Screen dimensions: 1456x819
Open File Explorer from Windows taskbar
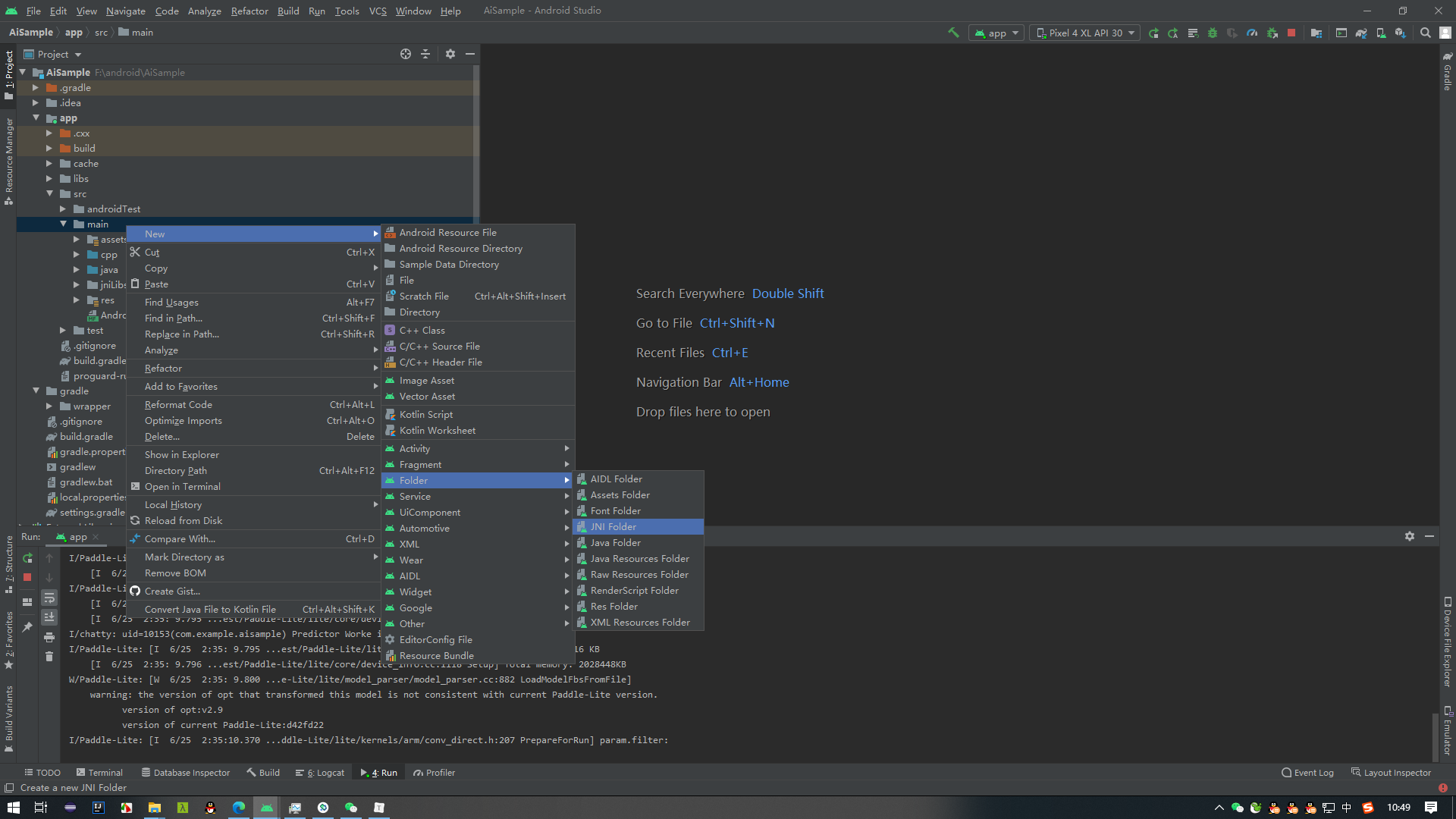(x=155, y=808)
